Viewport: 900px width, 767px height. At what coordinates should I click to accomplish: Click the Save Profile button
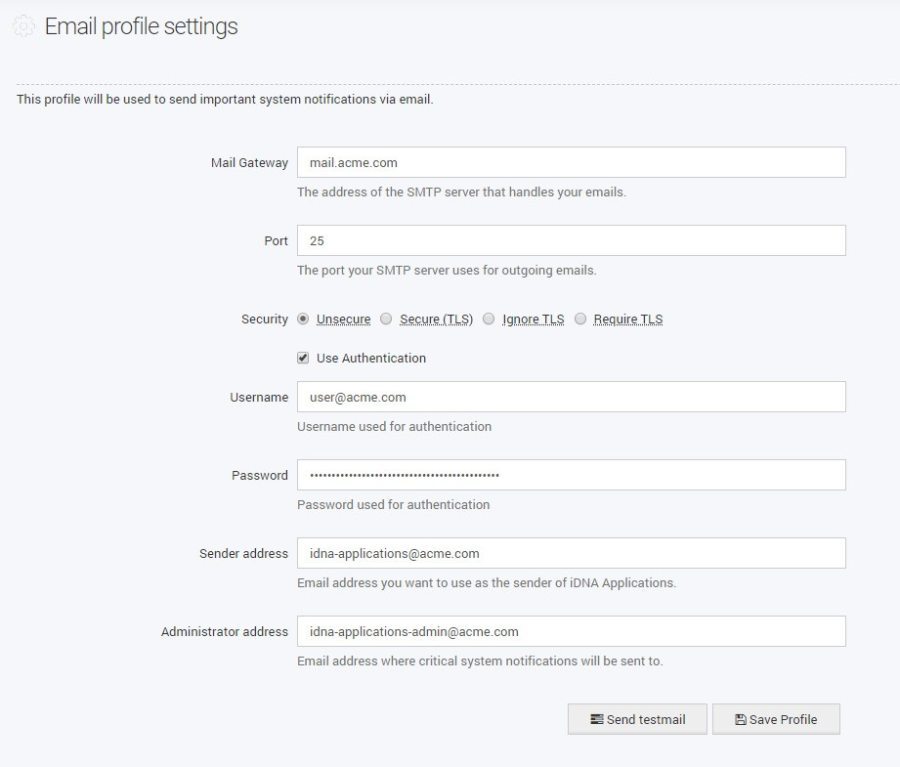[x=776, y=720]
